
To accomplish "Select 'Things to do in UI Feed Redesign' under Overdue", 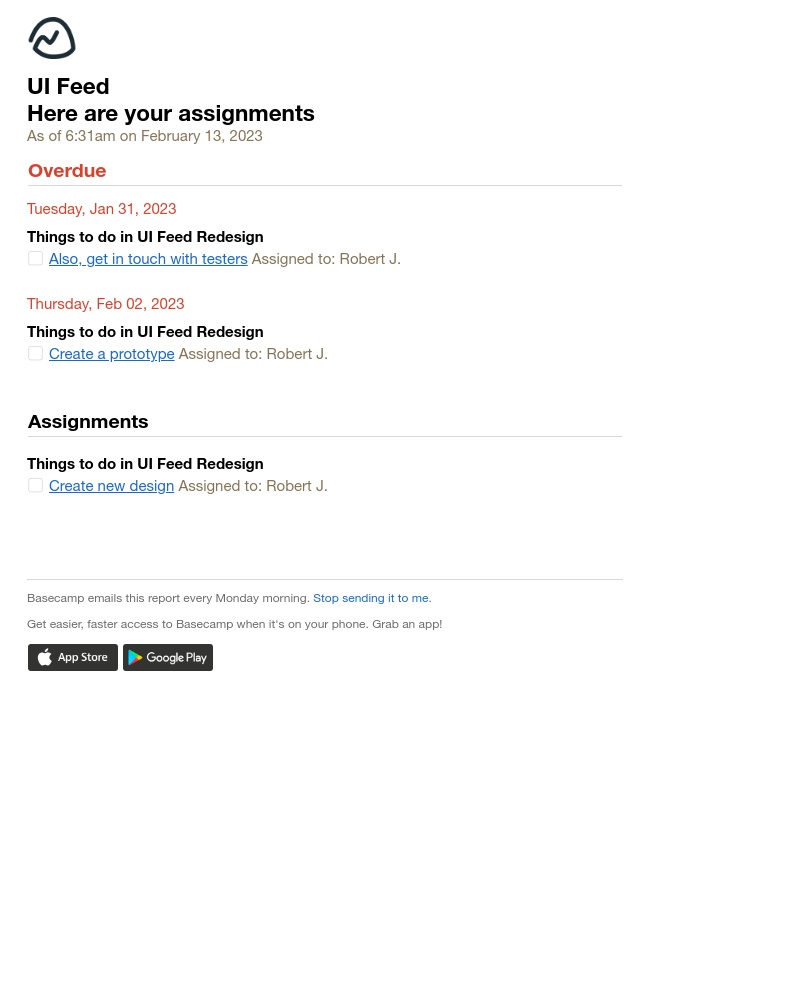I will pyautogui.click(x=145, y=236).
